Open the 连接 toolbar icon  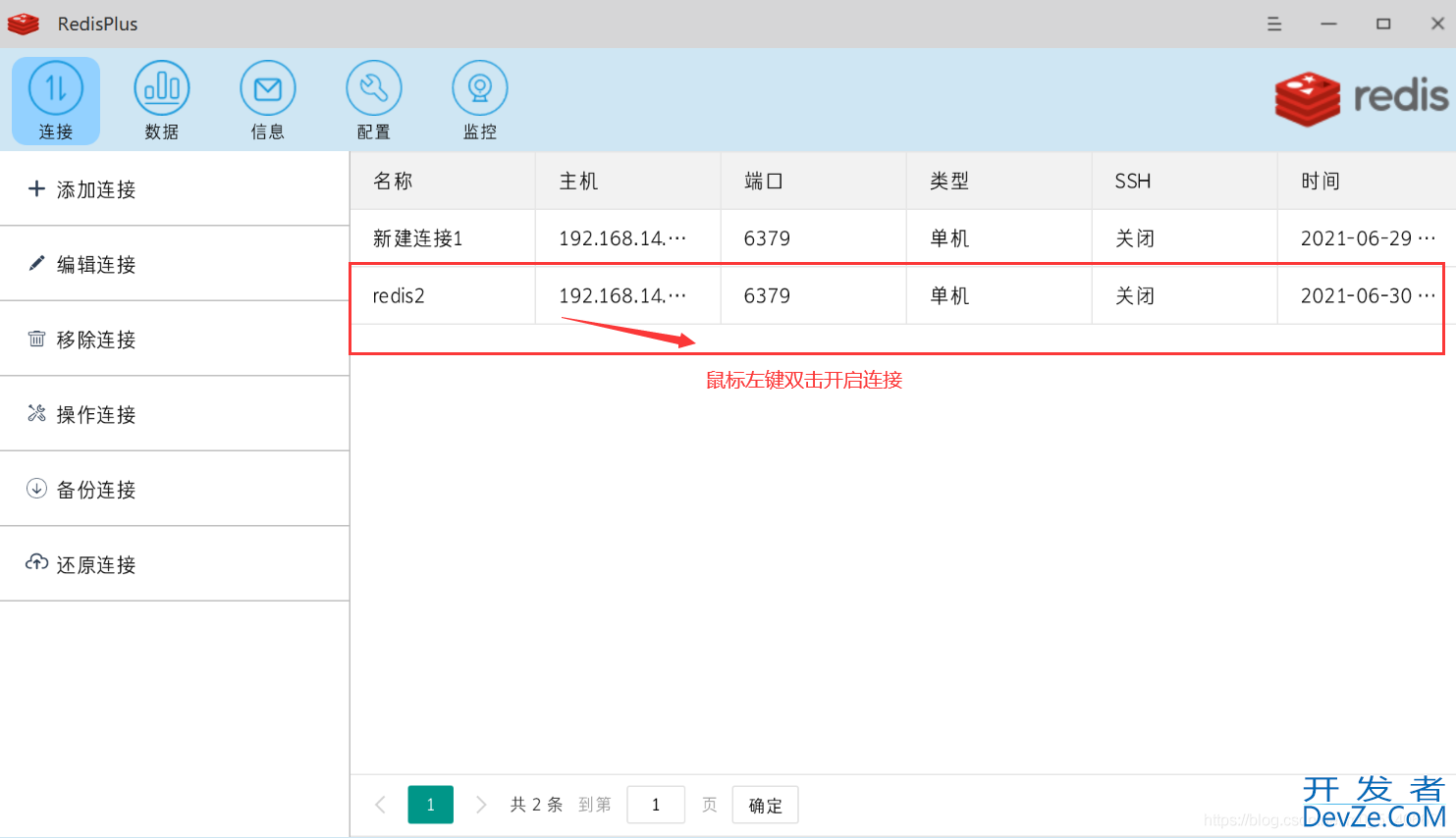56,101
